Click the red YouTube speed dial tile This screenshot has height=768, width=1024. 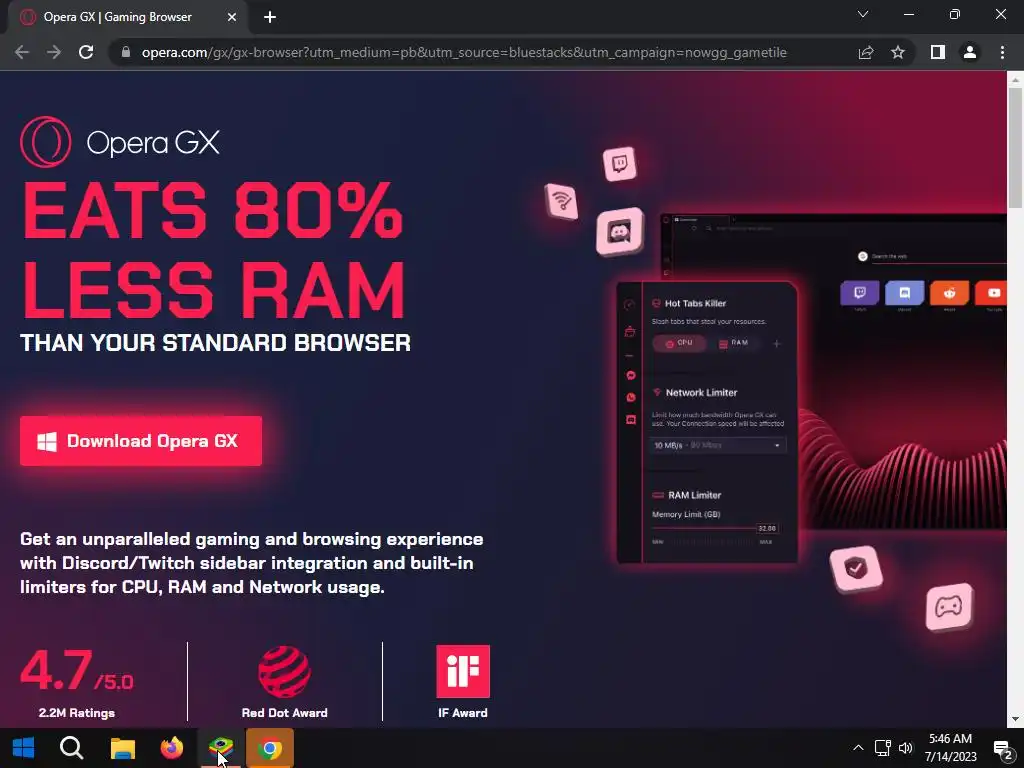coord(991,293)
